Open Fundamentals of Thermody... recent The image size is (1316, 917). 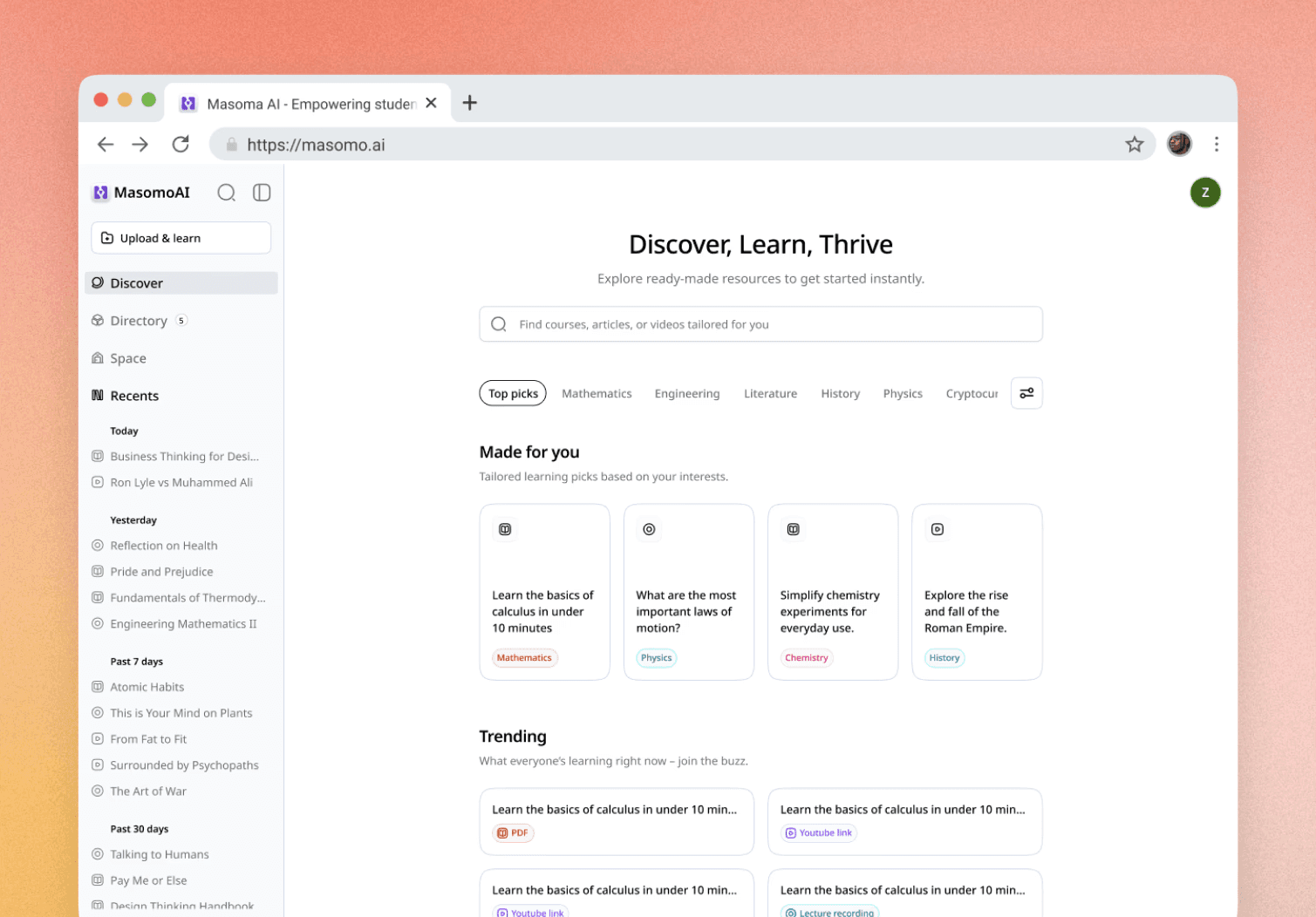click(179, 598)
